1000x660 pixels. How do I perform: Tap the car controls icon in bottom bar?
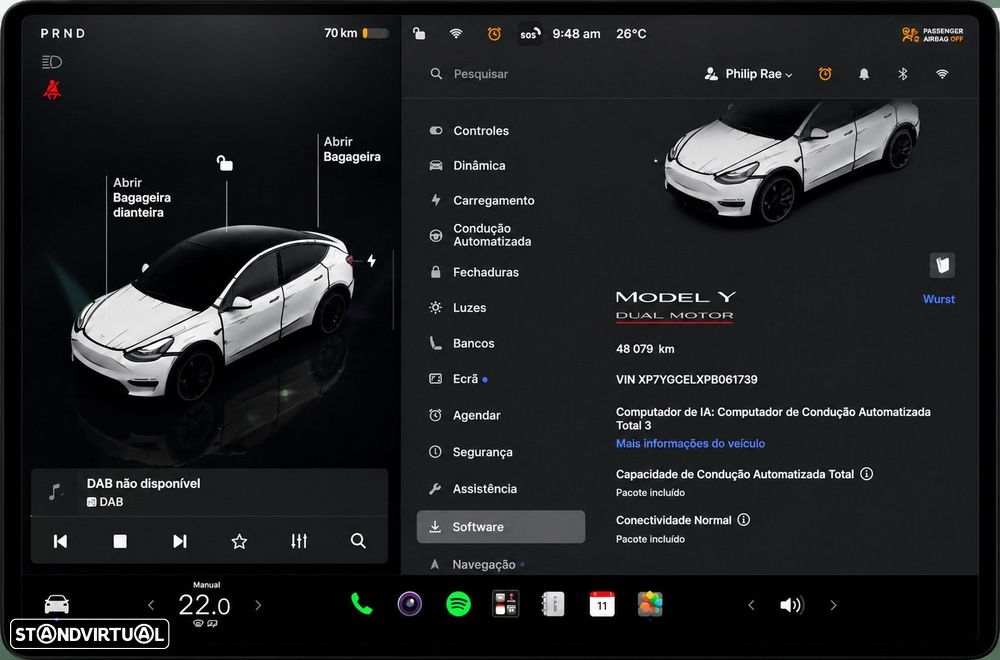(x=57, y=603)
